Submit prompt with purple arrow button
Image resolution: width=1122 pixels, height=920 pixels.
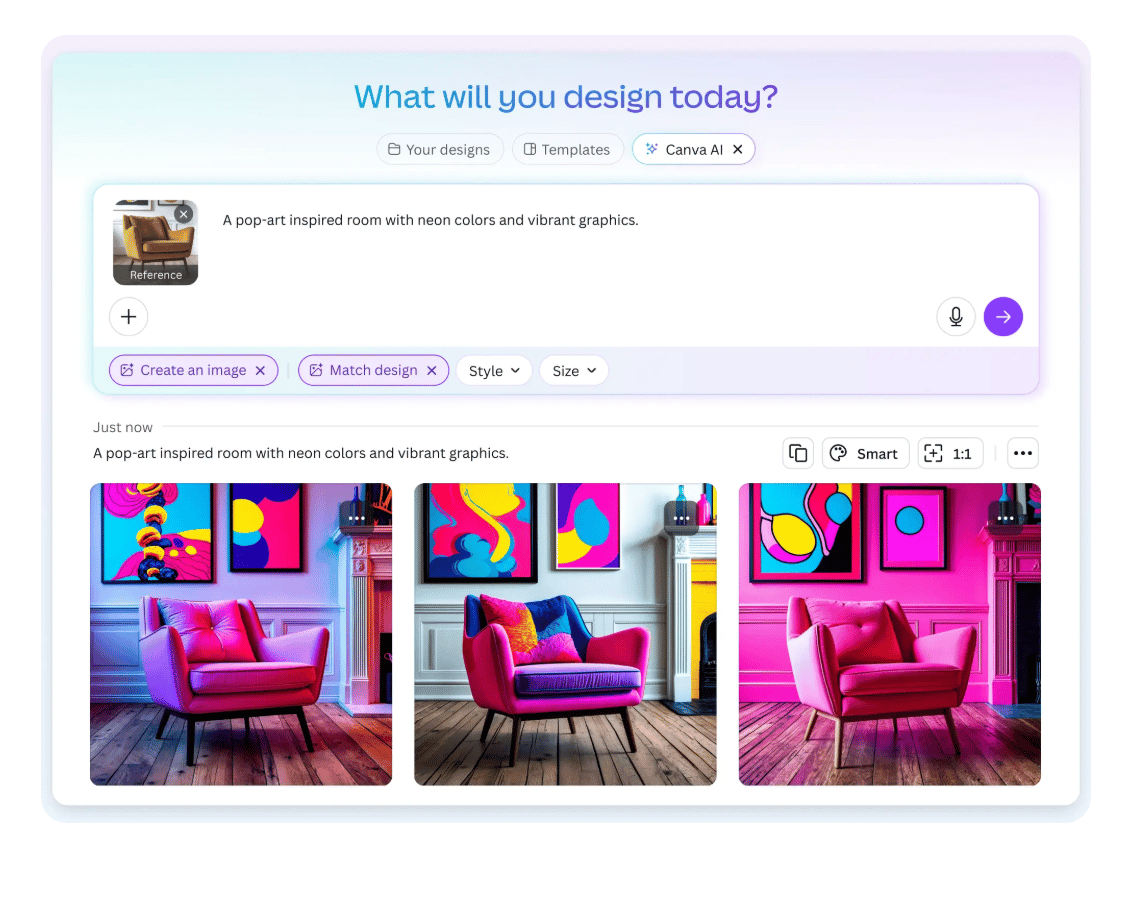click(1003, 317)
